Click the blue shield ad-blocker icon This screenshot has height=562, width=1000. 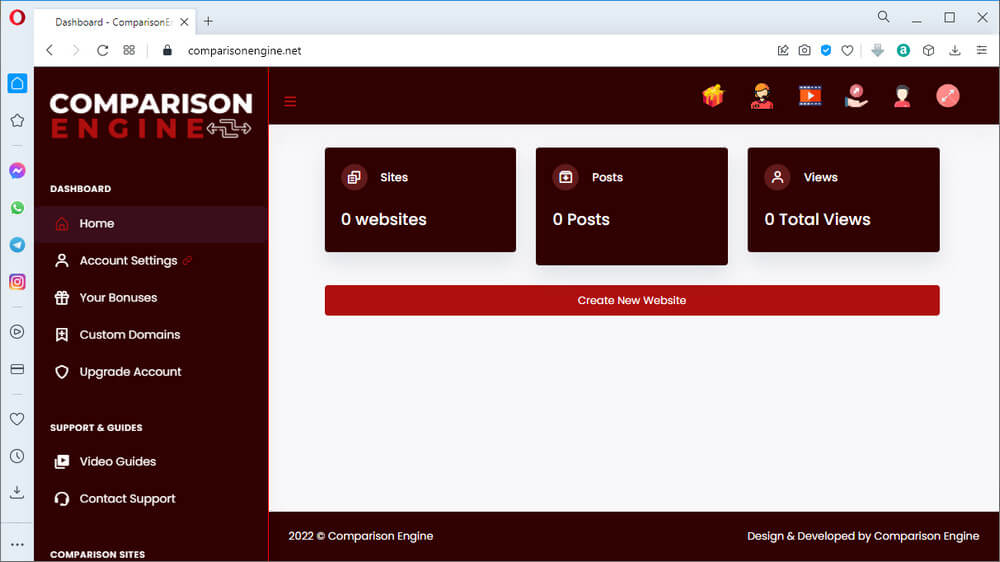pos(826,50)
